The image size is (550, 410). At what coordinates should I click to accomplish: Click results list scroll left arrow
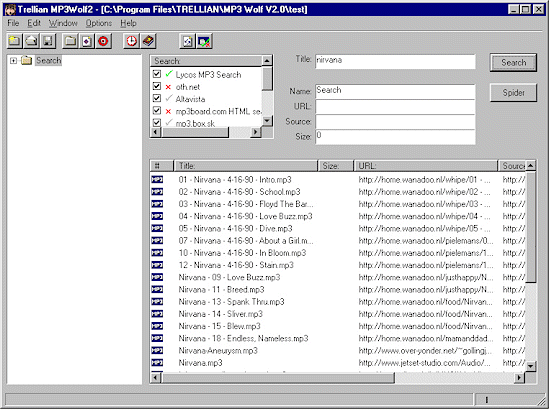pyautogui.click(x=156, y=378)
